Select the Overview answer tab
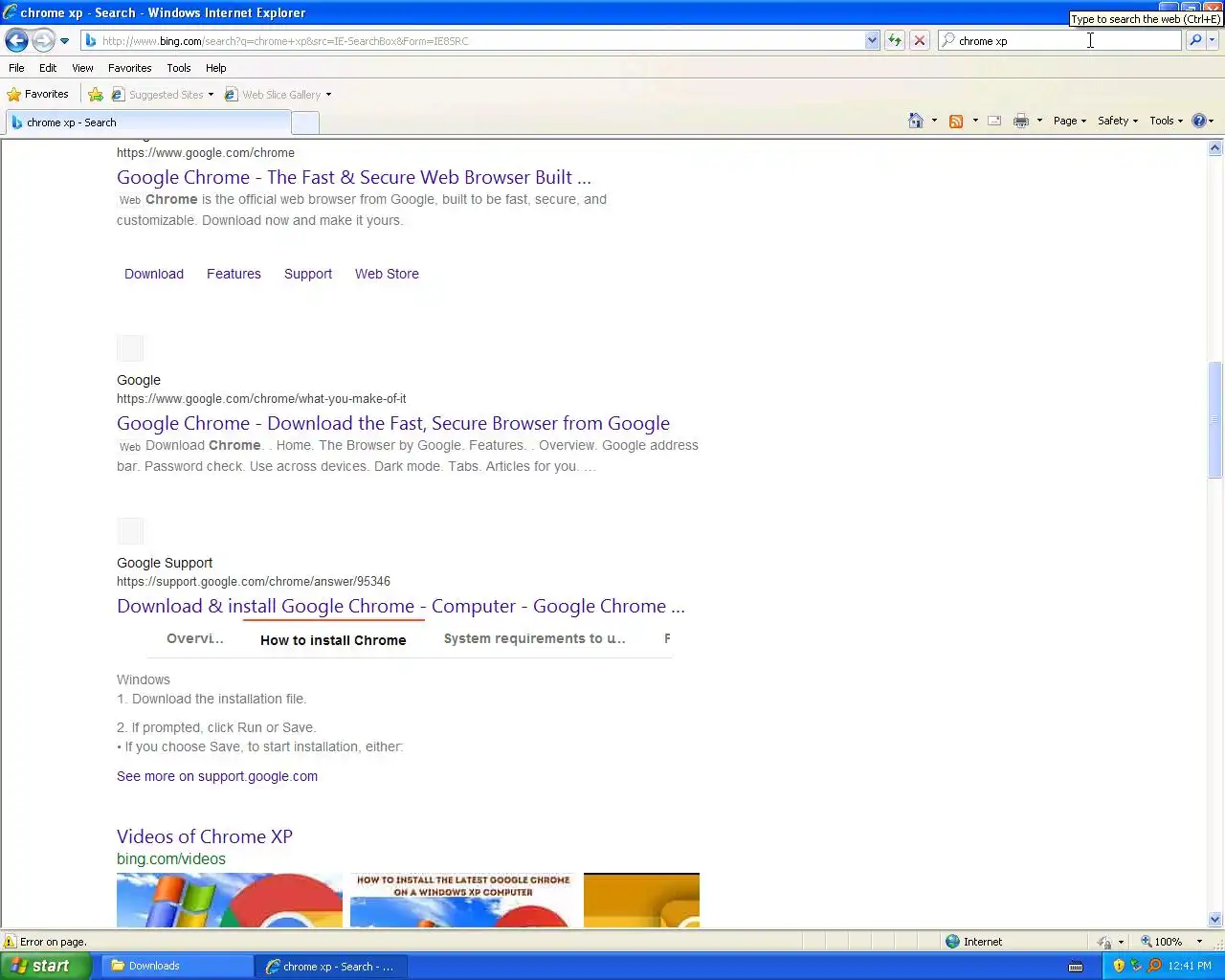This screenshot has width=1225, height=980. [195, 638]
